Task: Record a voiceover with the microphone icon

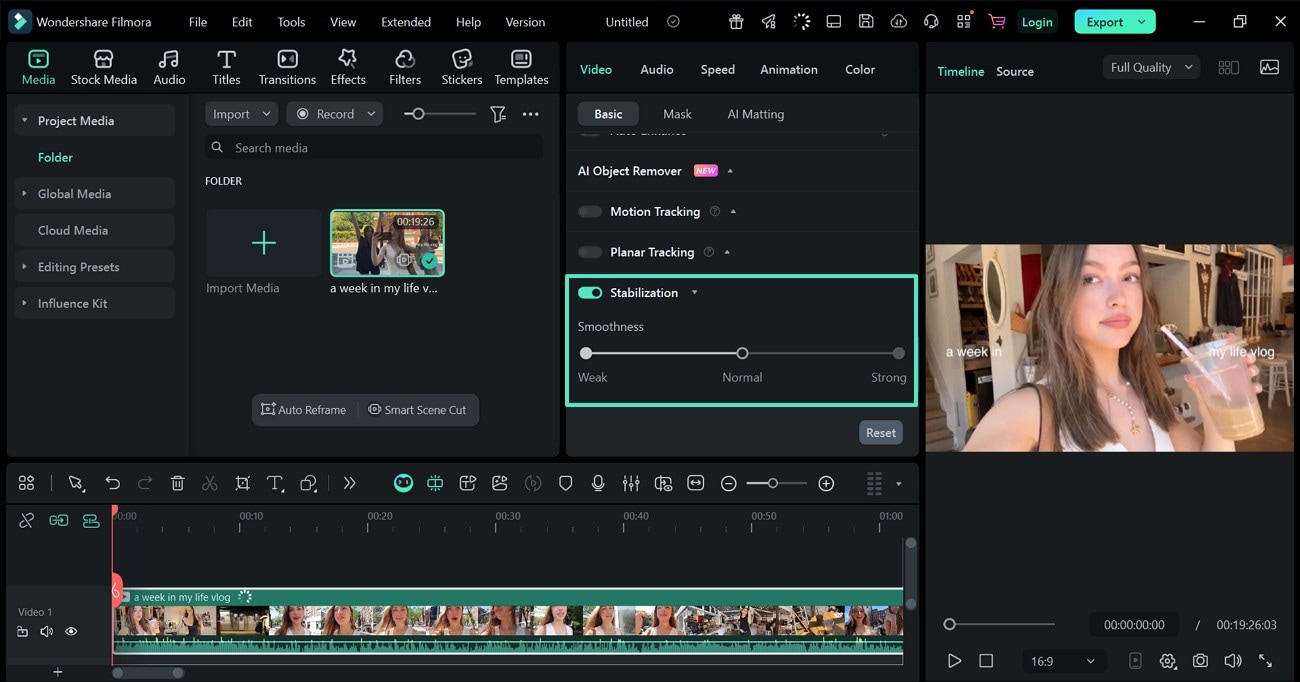Action: (598, 483)
